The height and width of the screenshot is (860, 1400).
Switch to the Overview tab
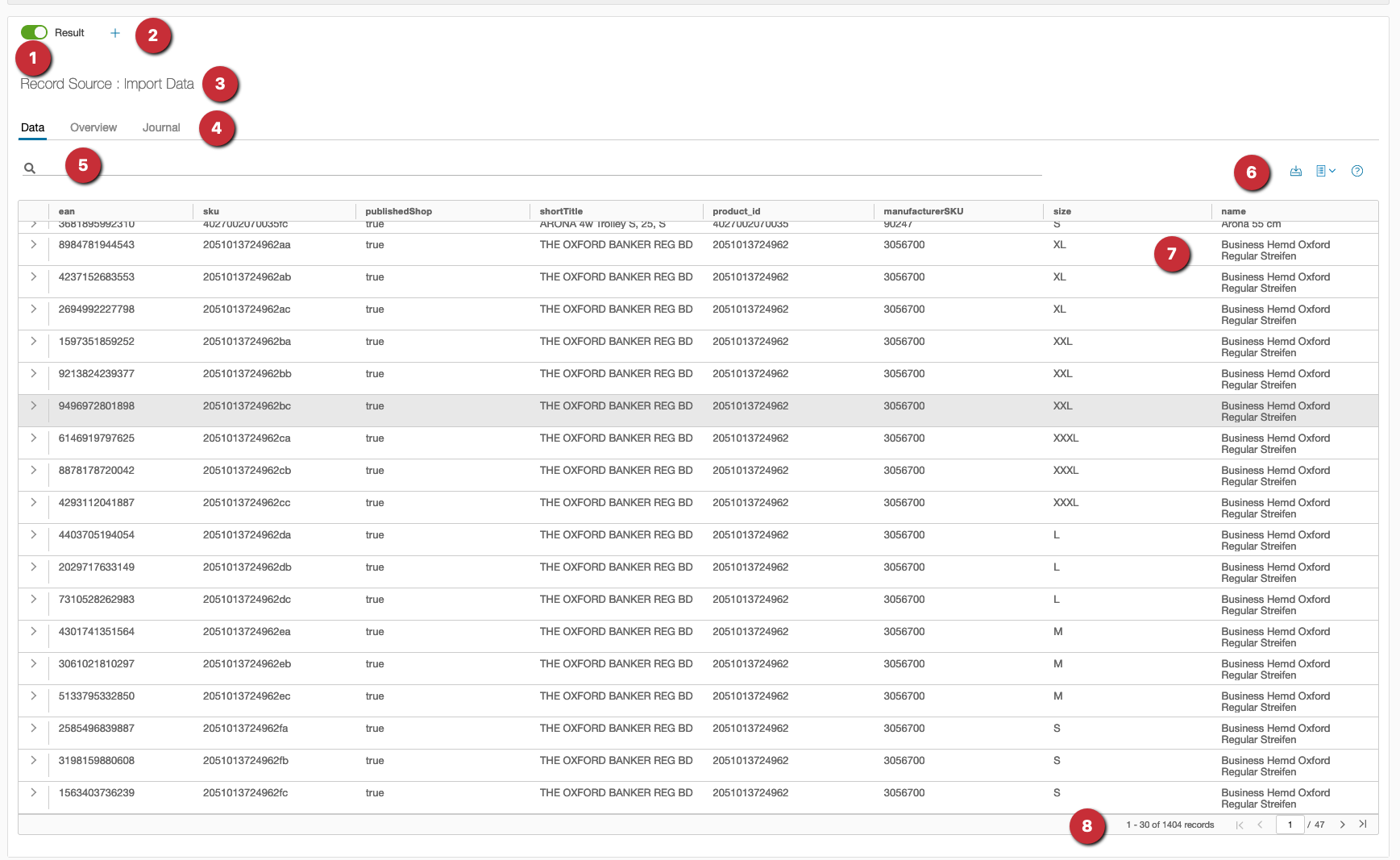coord(93,127)
